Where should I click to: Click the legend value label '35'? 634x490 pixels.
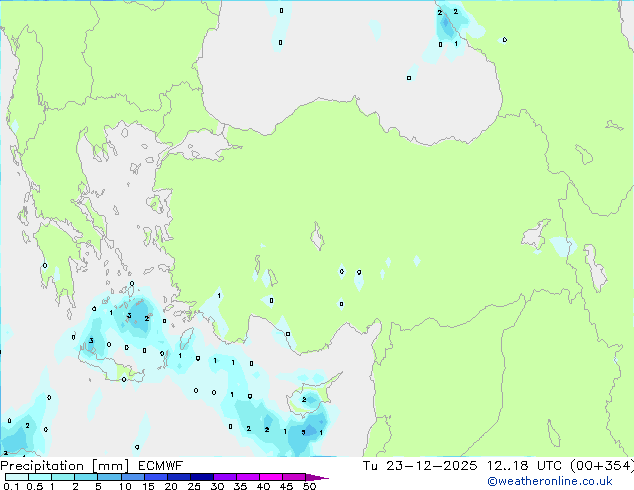(240, 486)
